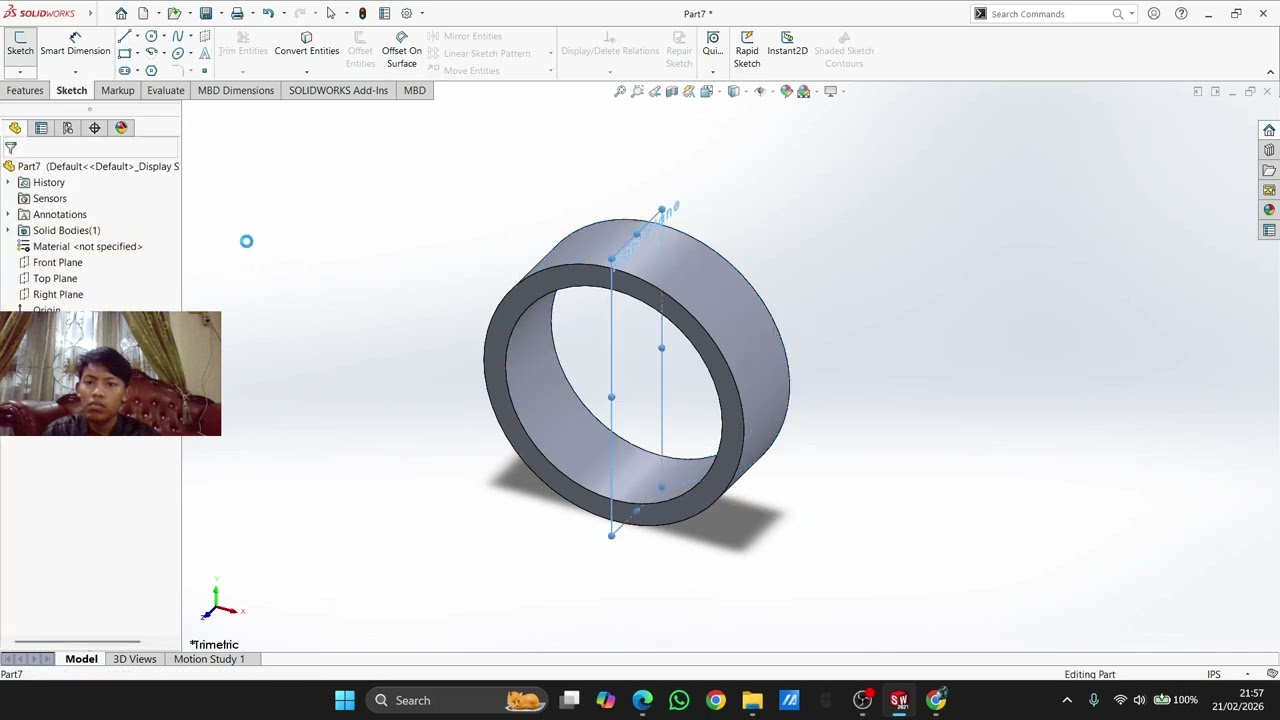Screen dimensions: 1280x720
Task: Expand Solid Bodies(1) node
Action: (8, 230)
